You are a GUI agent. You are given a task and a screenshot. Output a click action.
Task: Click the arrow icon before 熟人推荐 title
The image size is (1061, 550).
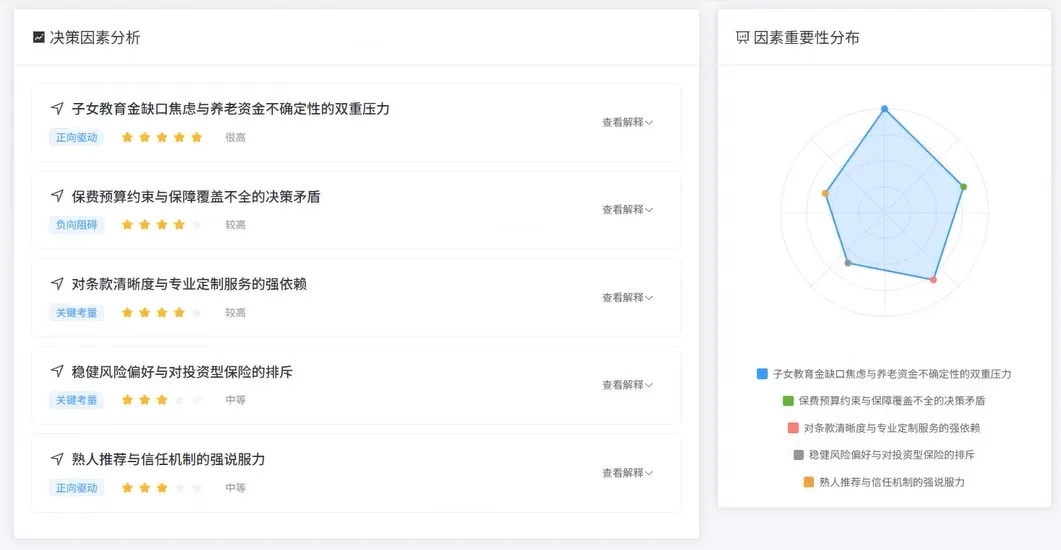point(57,459)
